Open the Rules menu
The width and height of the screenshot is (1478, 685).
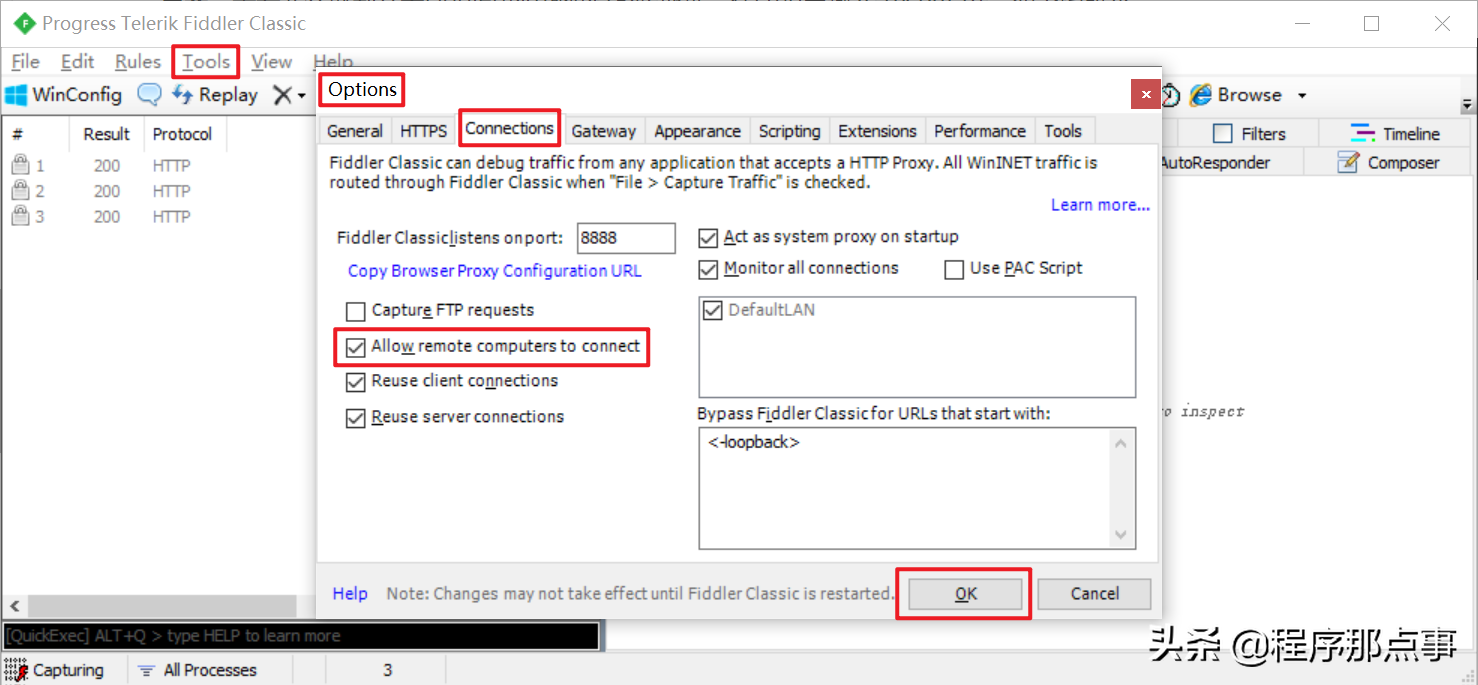(138, 62)
